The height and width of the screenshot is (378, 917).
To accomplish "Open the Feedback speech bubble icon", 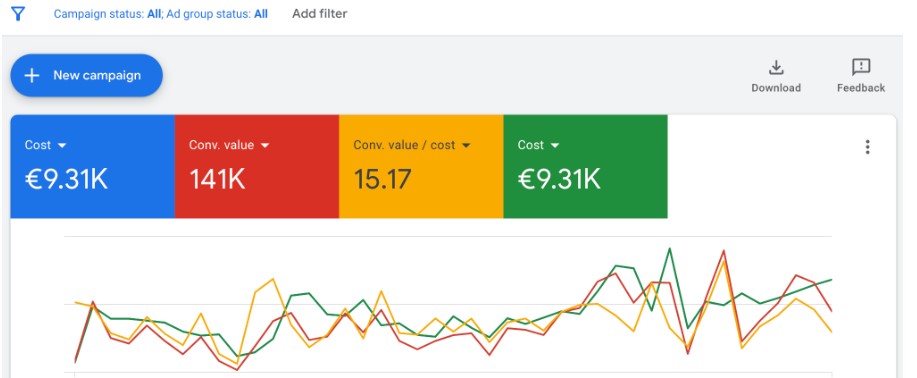I will [x=861, y=68].
